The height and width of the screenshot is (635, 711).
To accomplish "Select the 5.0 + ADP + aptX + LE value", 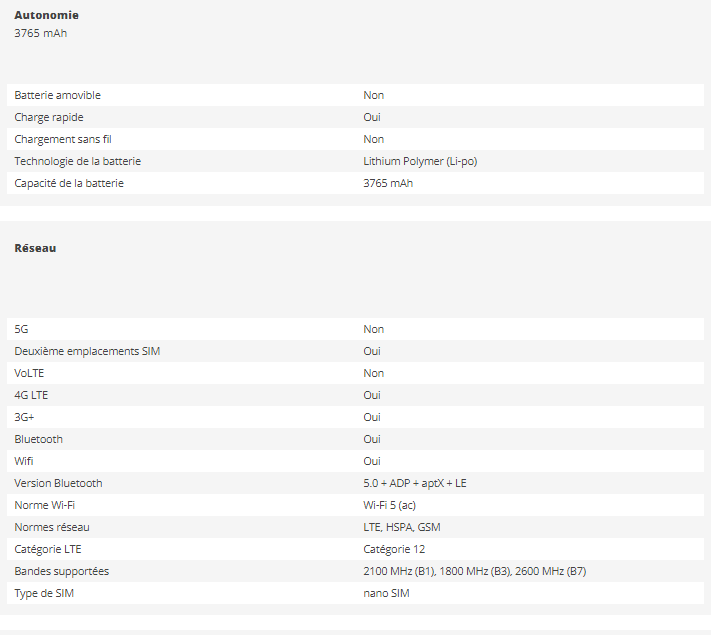I will click(415, 483).
